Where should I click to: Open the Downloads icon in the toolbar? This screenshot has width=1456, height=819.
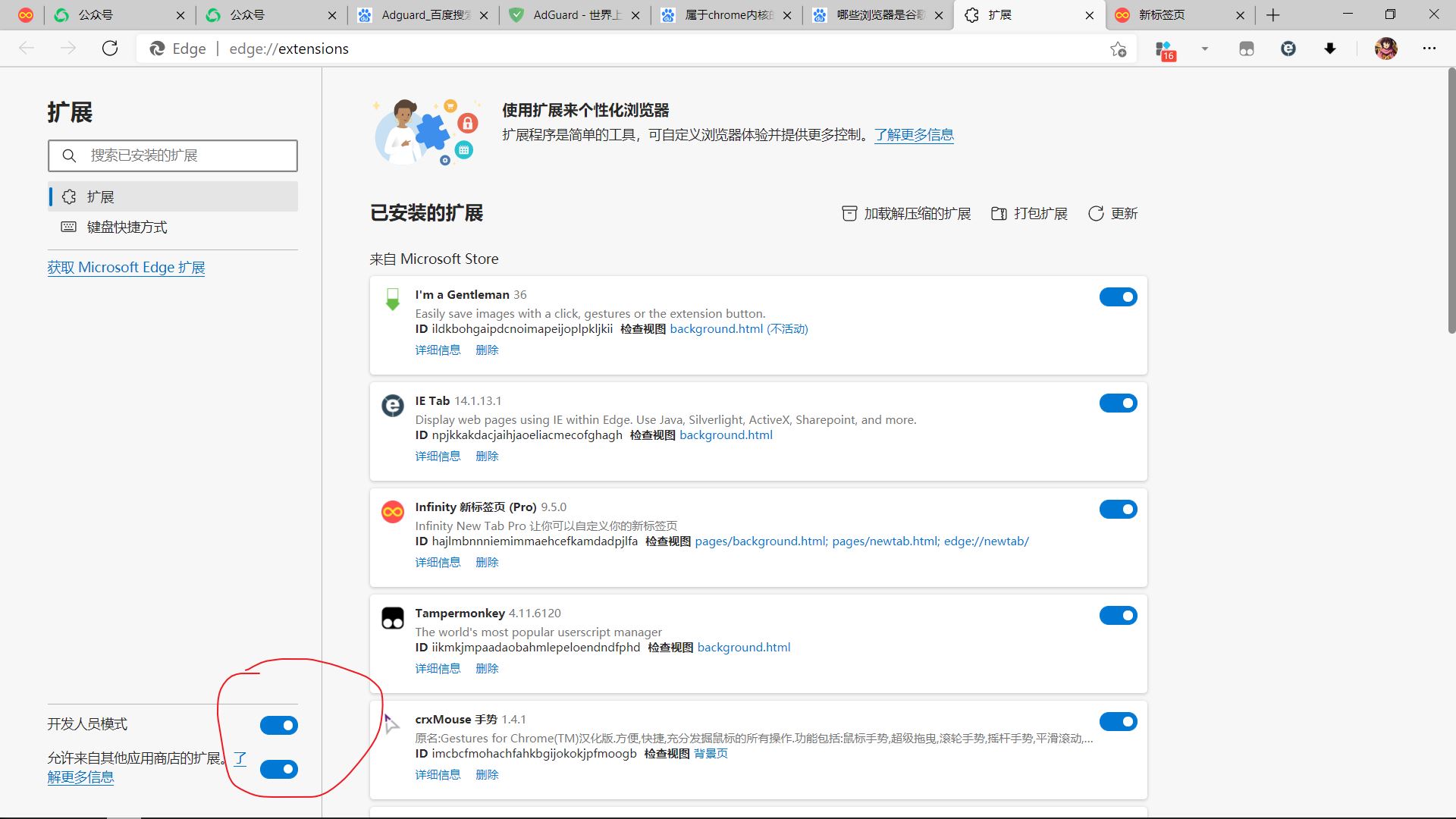click(x=1331, y=48)
